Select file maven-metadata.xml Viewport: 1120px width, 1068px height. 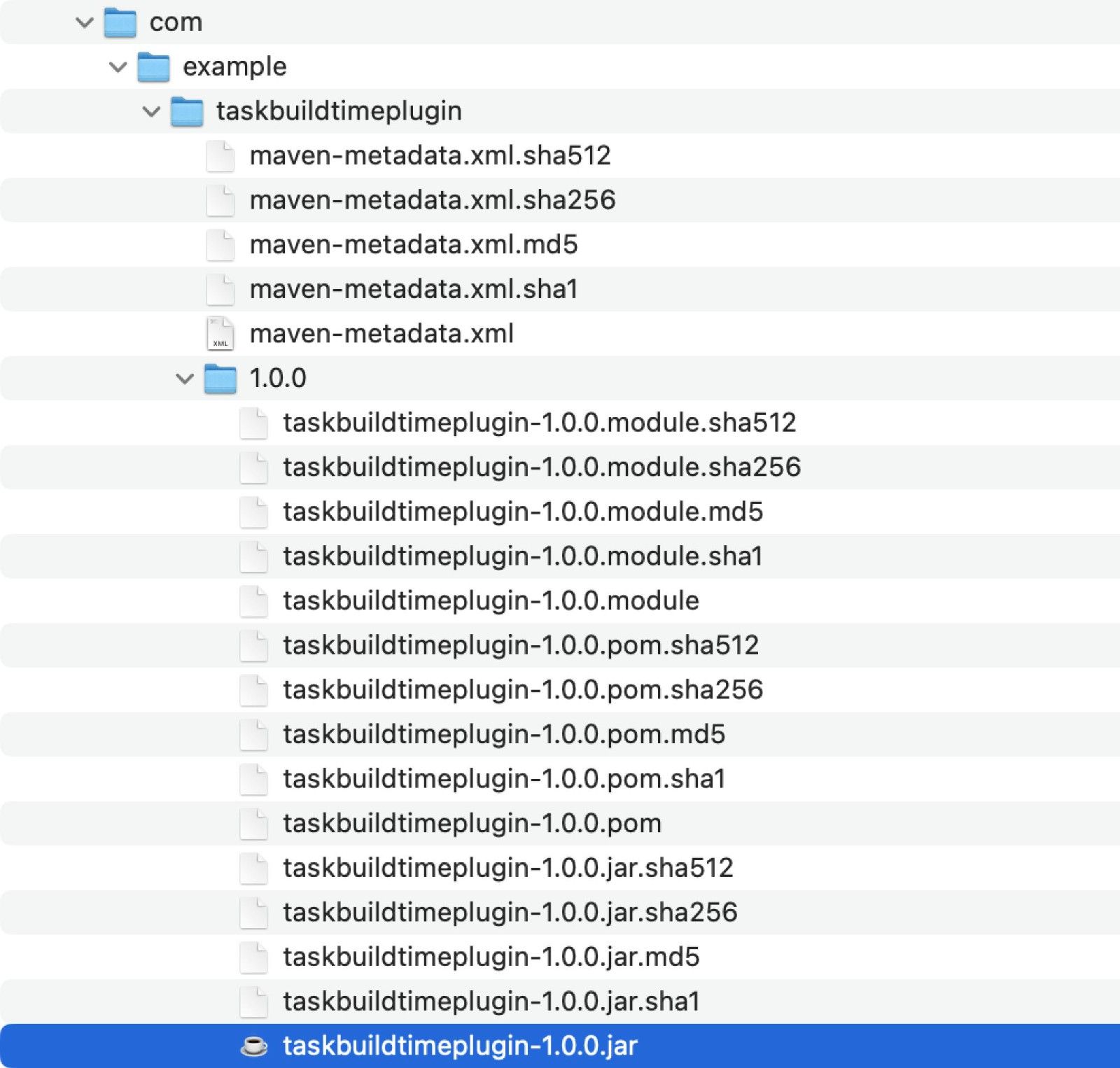(381, 334)
